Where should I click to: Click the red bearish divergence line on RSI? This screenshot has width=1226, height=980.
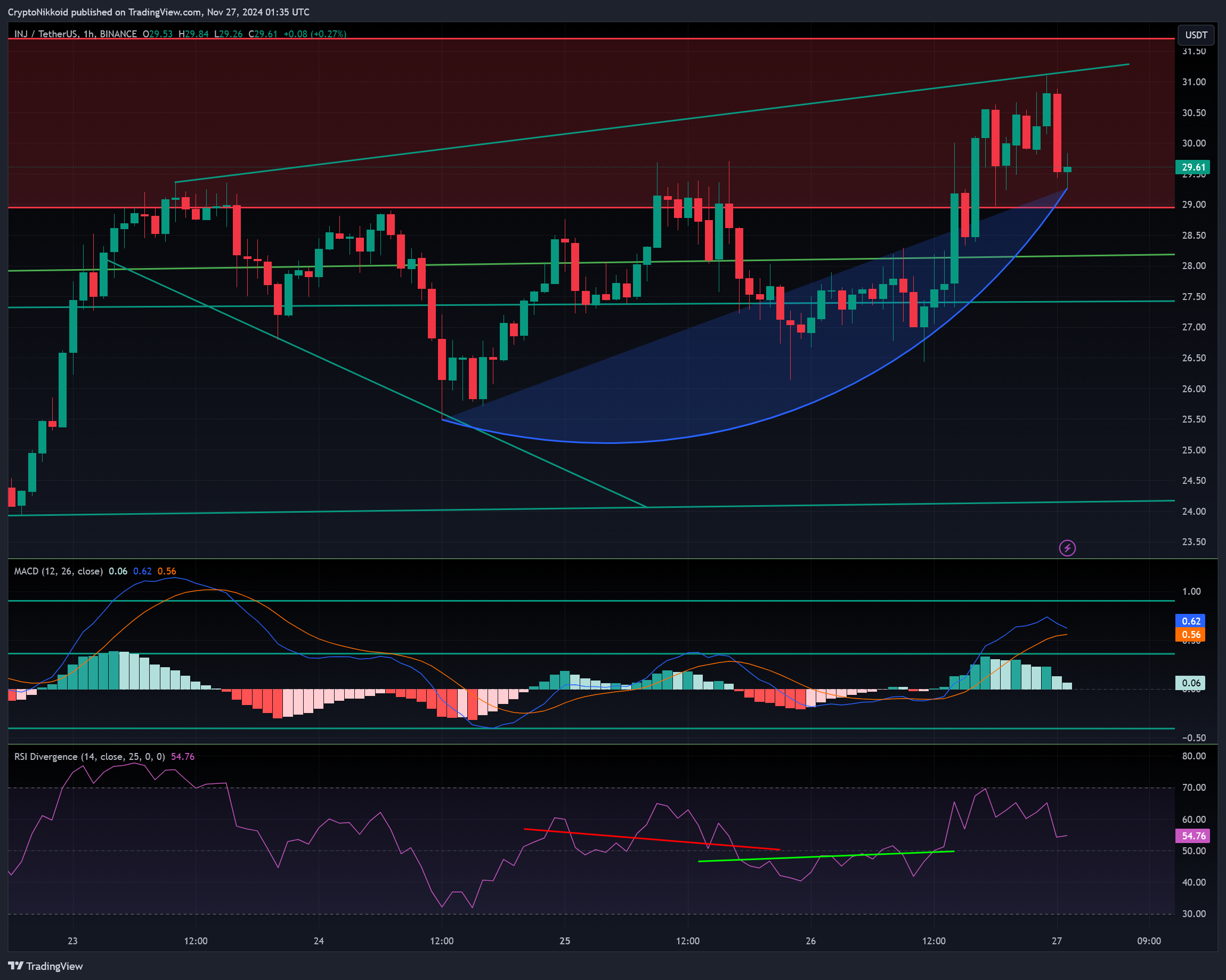[652, 839]
